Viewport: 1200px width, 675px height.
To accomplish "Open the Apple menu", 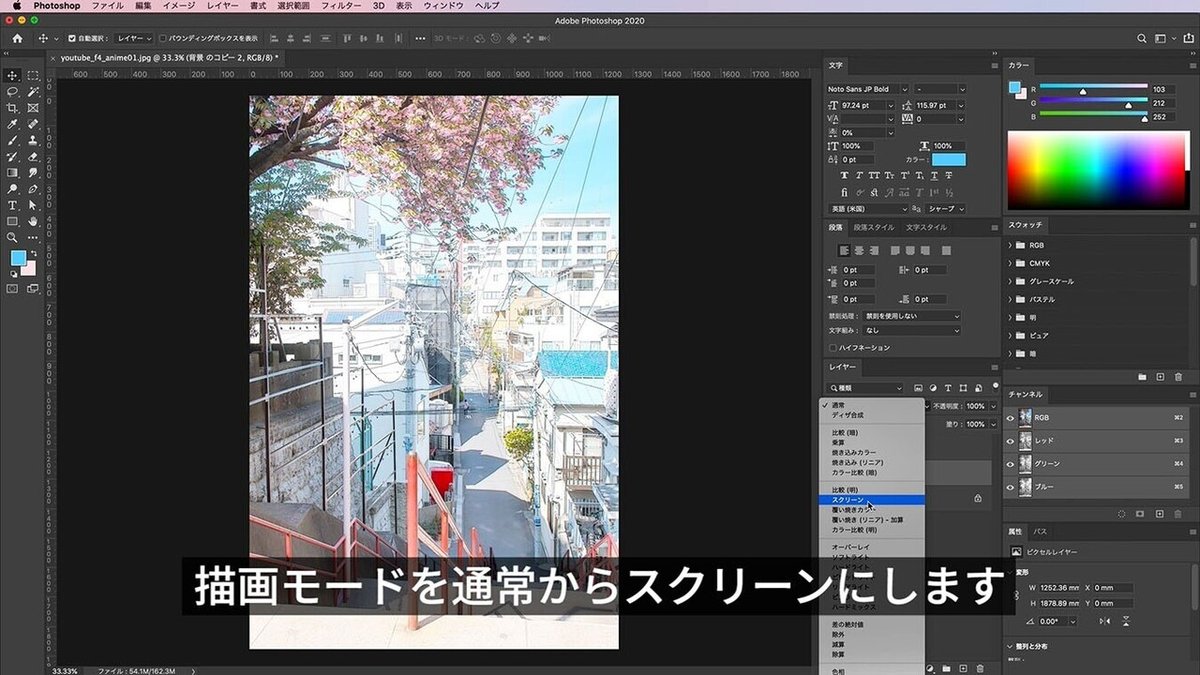I will pos(16,6).
